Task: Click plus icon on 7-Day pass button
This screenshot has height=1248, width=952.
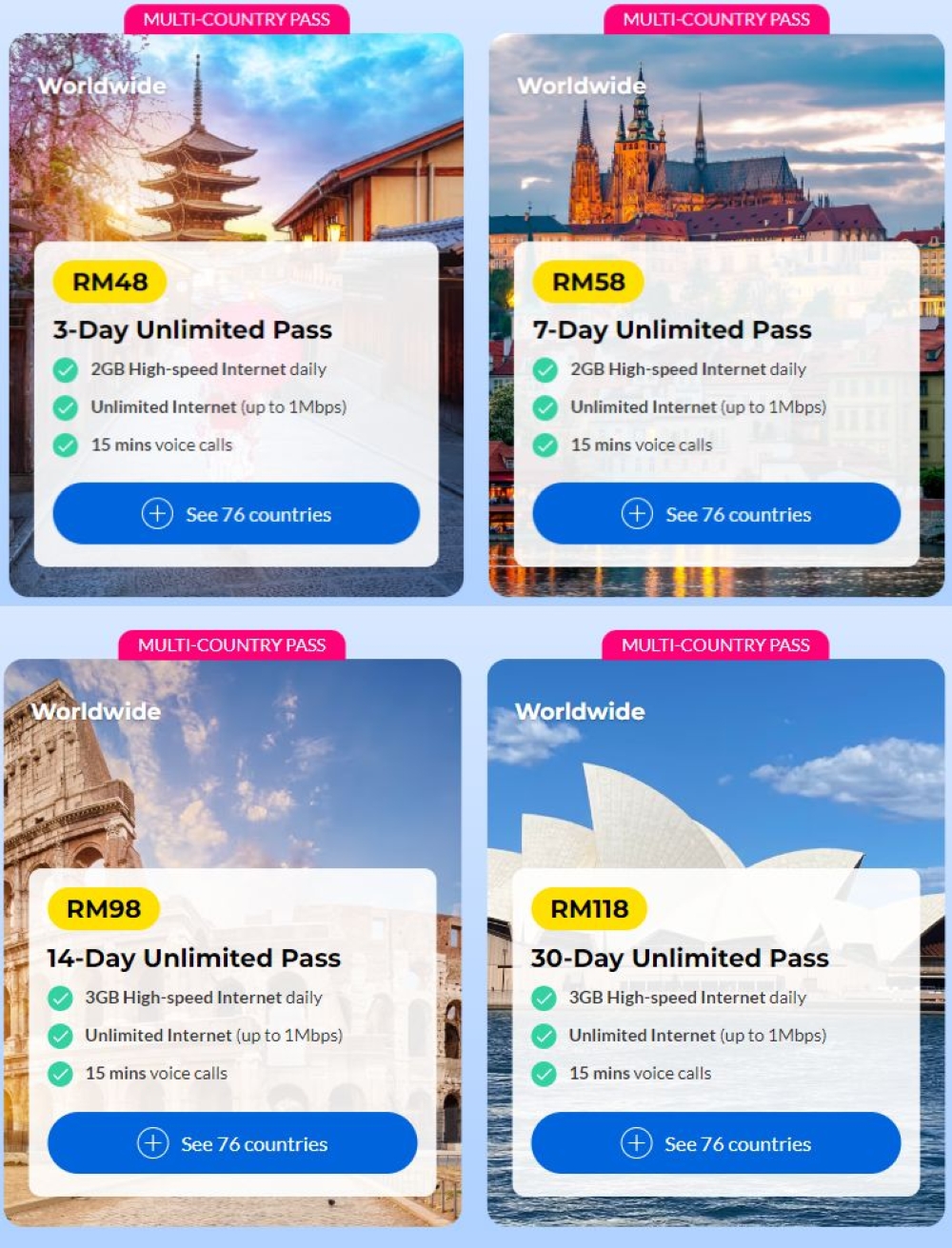Action: (637, 514)
